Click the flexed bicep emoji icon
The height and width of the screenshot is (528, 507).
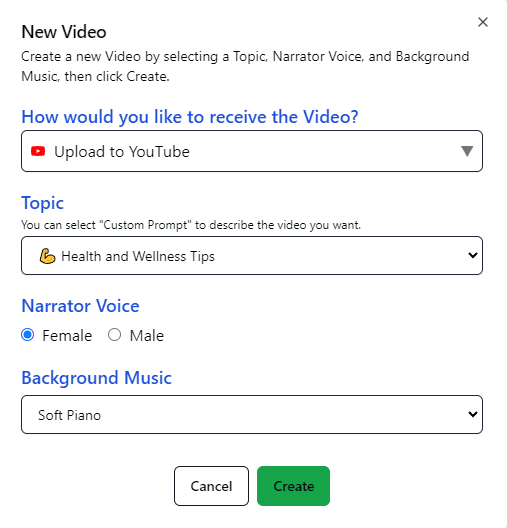pos(47,256)
